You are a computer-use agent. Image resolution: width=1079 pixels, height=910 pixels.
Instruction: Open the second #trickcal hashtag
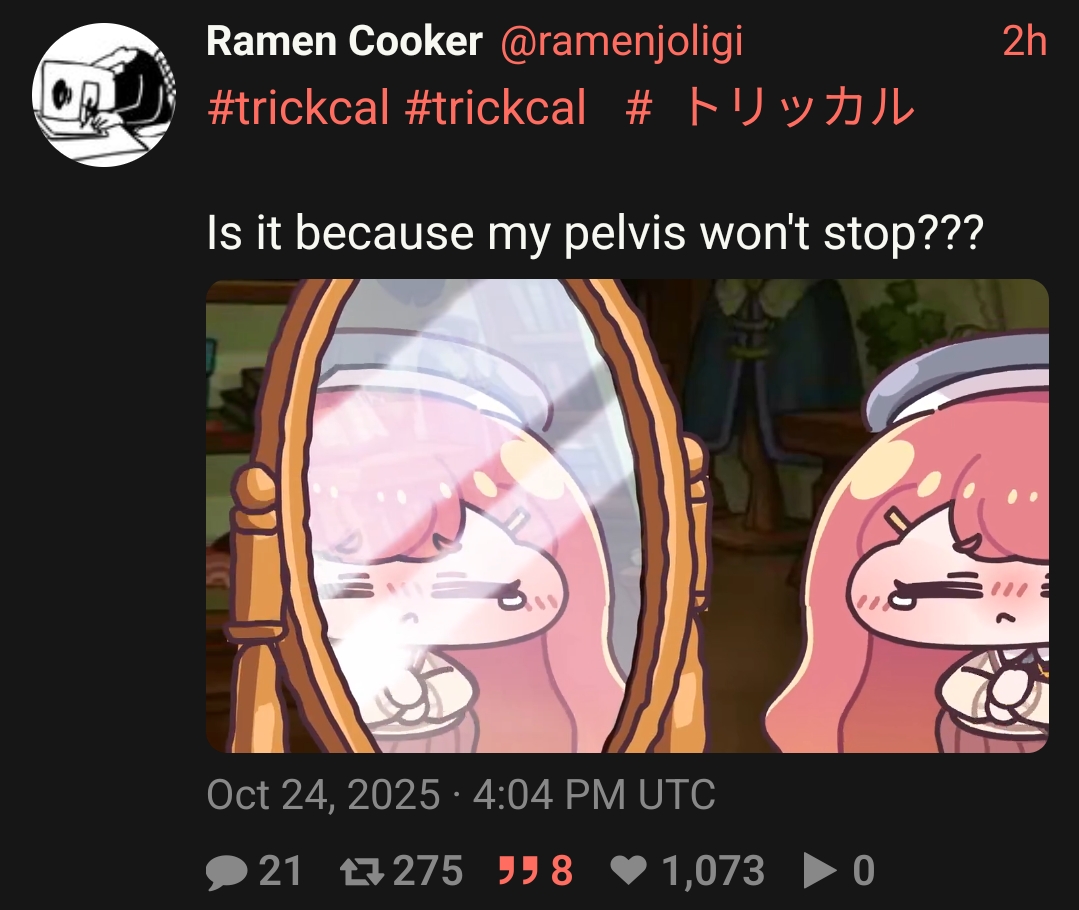(x=495, y=108)
